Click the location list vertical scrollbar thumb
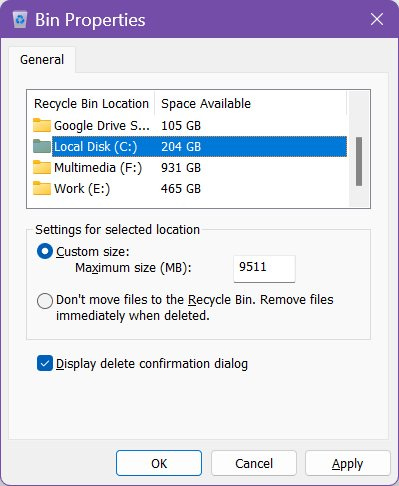The image size is (399, 486). [359, 161]
